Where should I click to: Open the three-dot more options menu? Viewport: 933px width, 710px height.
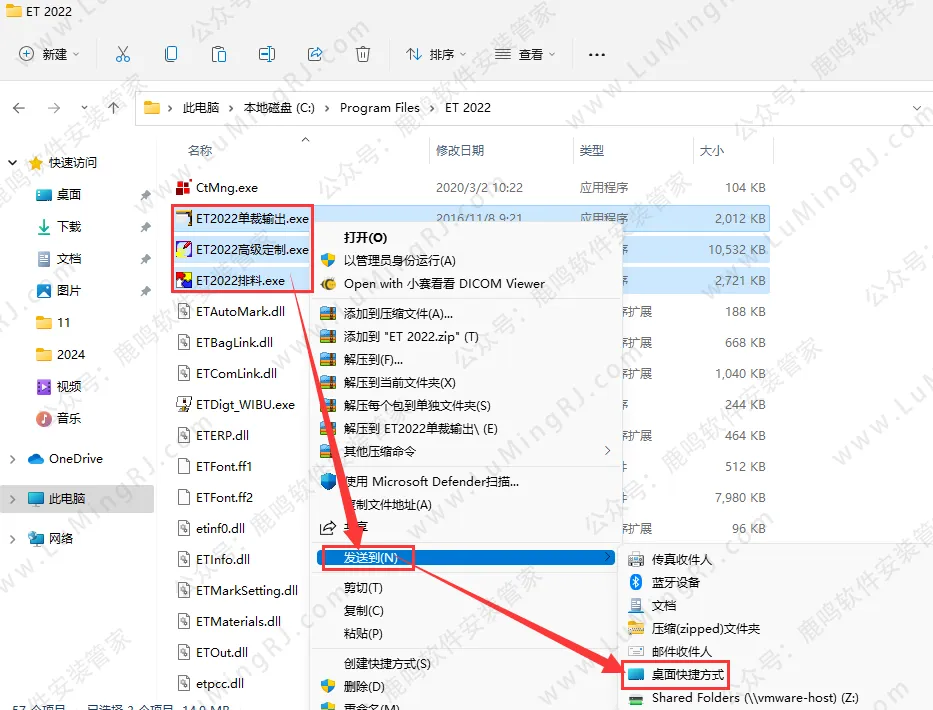597,55
